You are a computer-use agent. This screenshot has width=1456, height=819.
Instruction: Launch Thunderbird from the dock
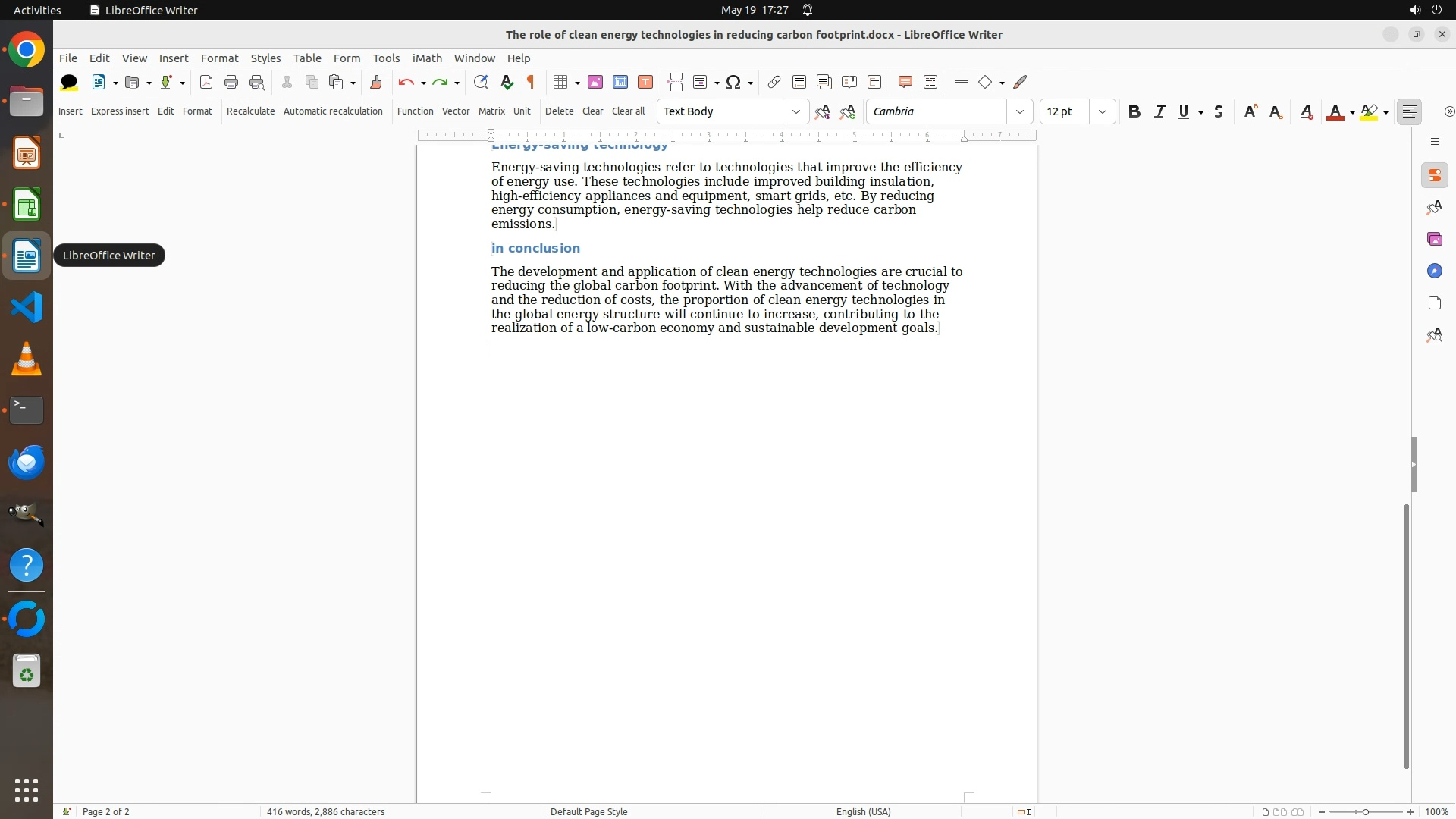click(x=27, y=462)
